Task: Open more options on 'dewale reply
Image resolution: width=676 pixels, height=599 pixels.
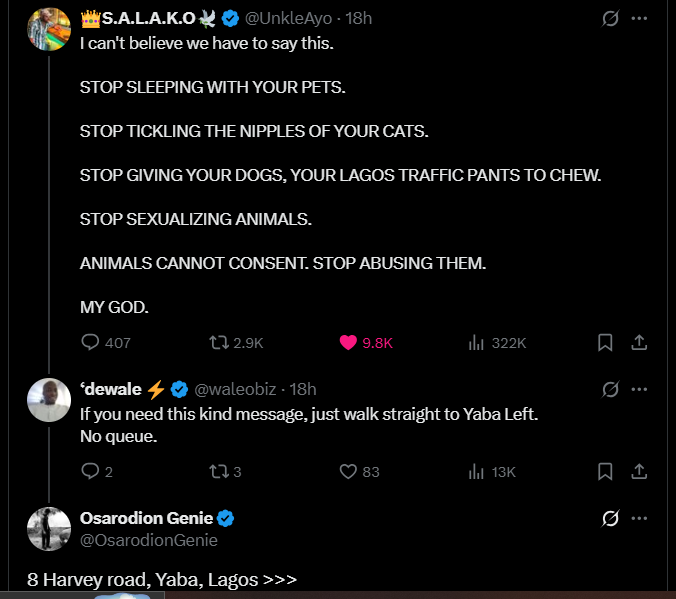Action: pos(640,389)
